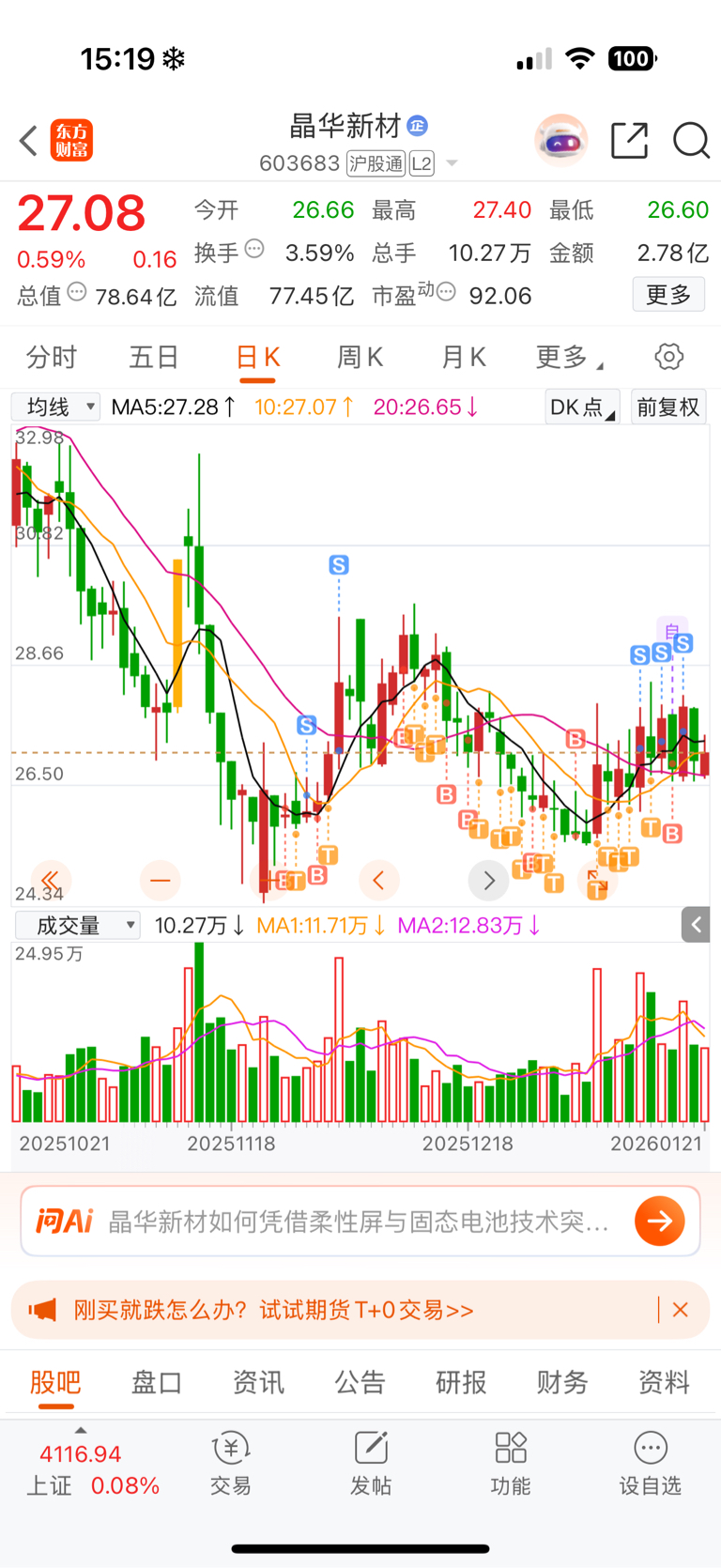Tap the AI robot assistant avatar
This screenshot has height=1568, width=721.
click(561, 141)
